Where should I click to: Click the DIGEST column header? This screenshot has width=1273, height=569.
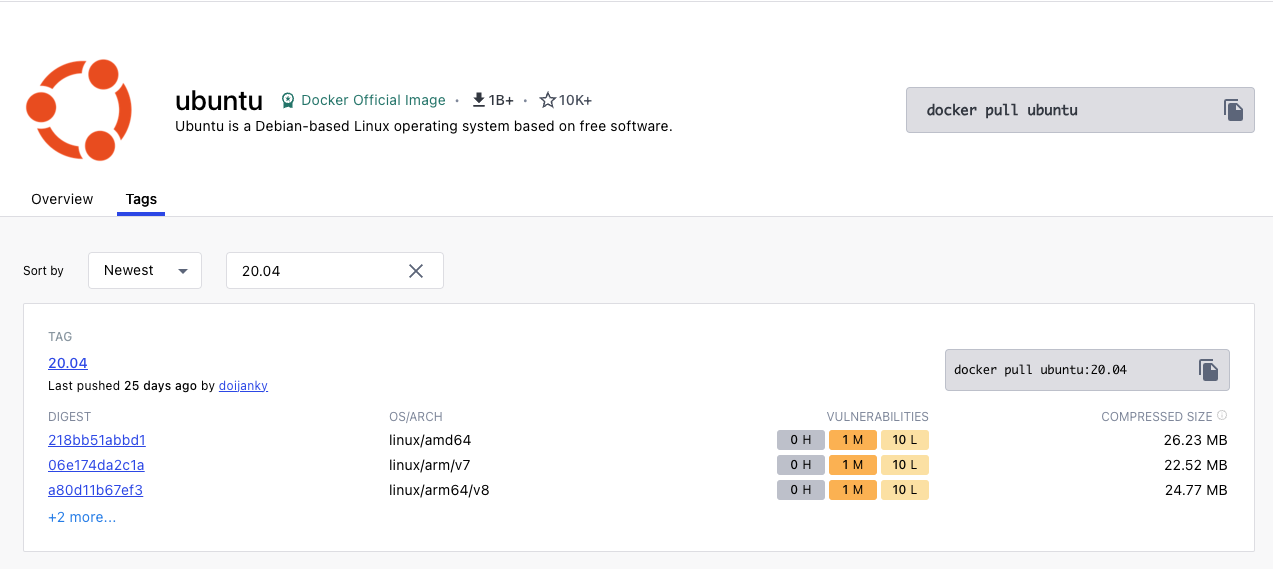(70, 416)
